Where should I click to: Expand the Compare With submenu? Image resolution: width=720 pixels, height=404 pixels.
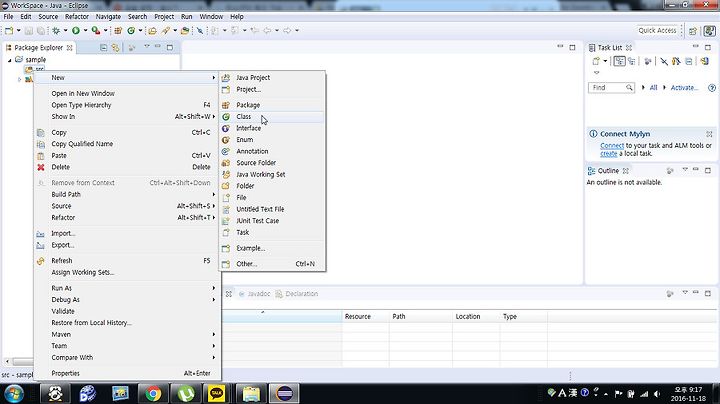127,357
